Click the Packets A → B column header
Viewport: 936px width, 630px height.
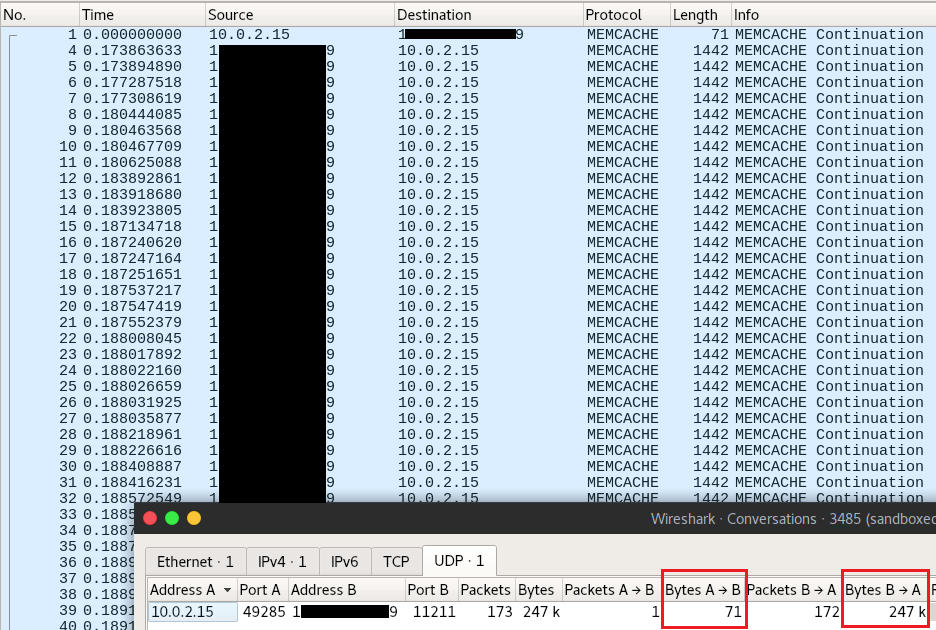(612, 590)
